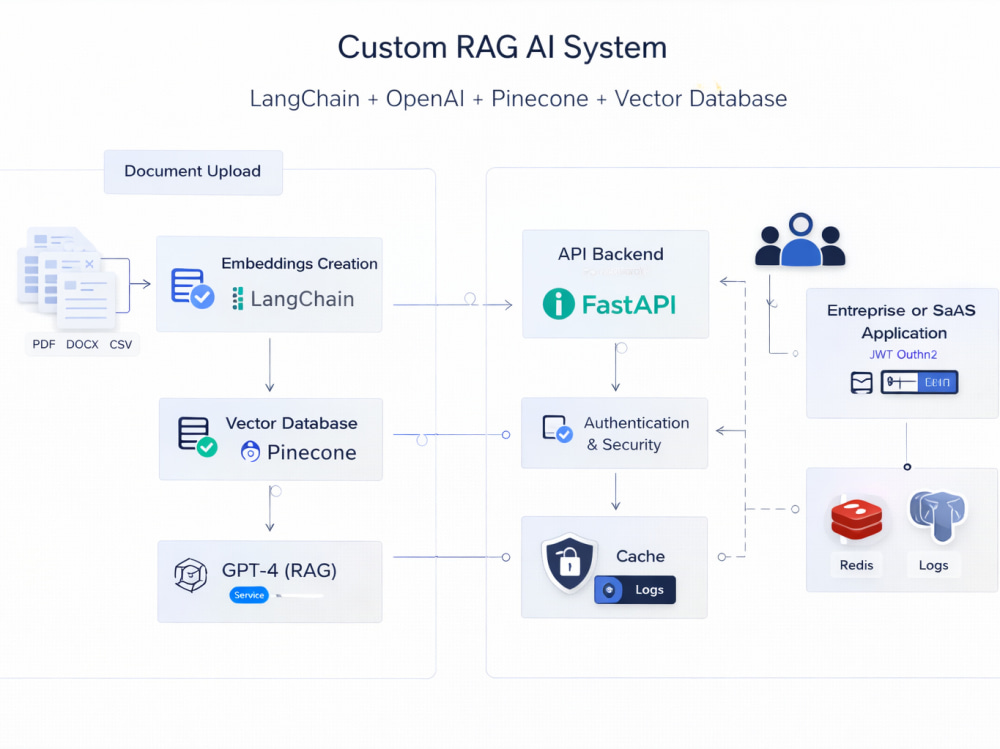Click the Embeddings Creation heading
The image size is (1000, 749).
299,263
